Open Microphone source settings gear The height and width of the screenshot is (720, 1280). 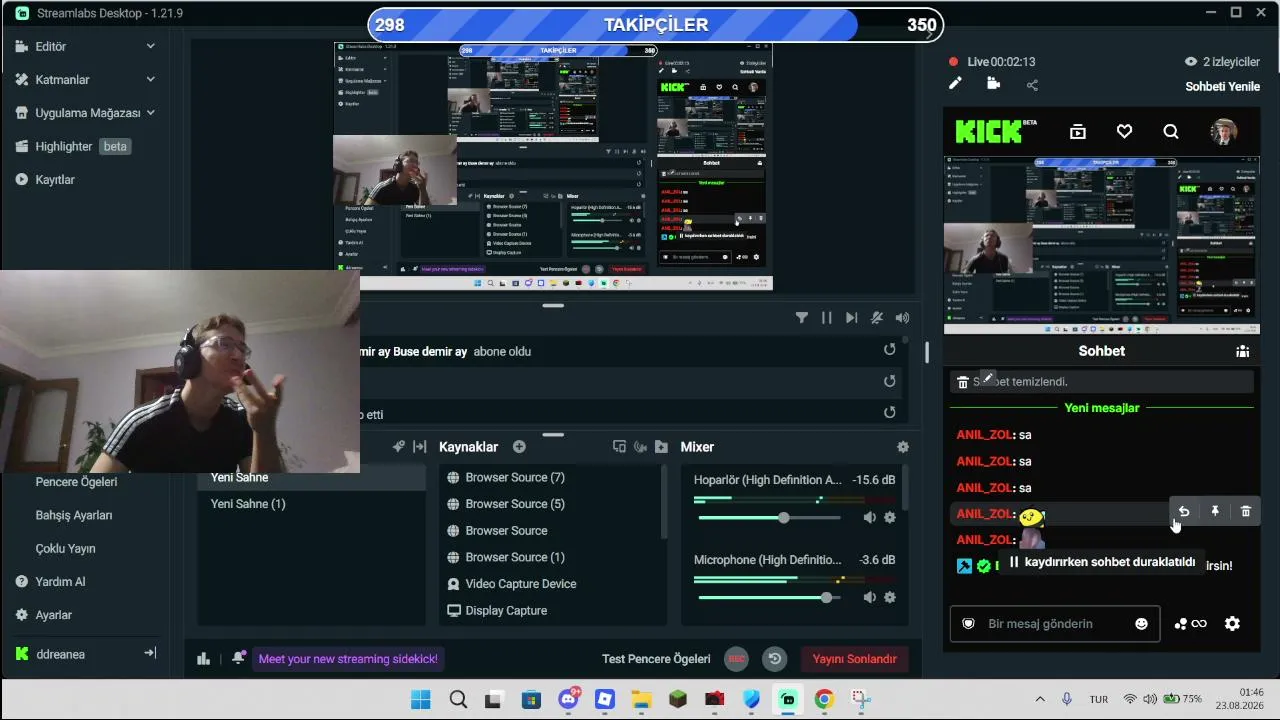(x=890, y=598)
